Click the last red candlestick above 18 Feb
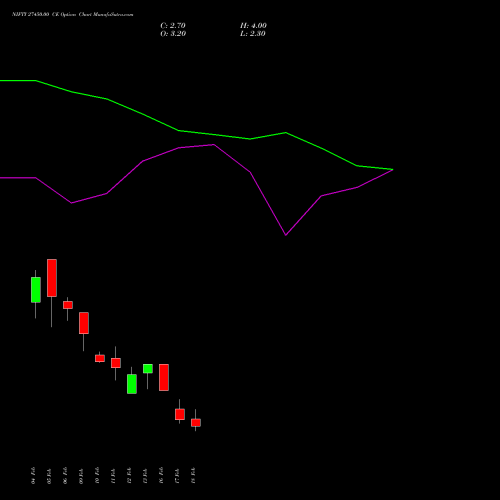 [196, 423]
